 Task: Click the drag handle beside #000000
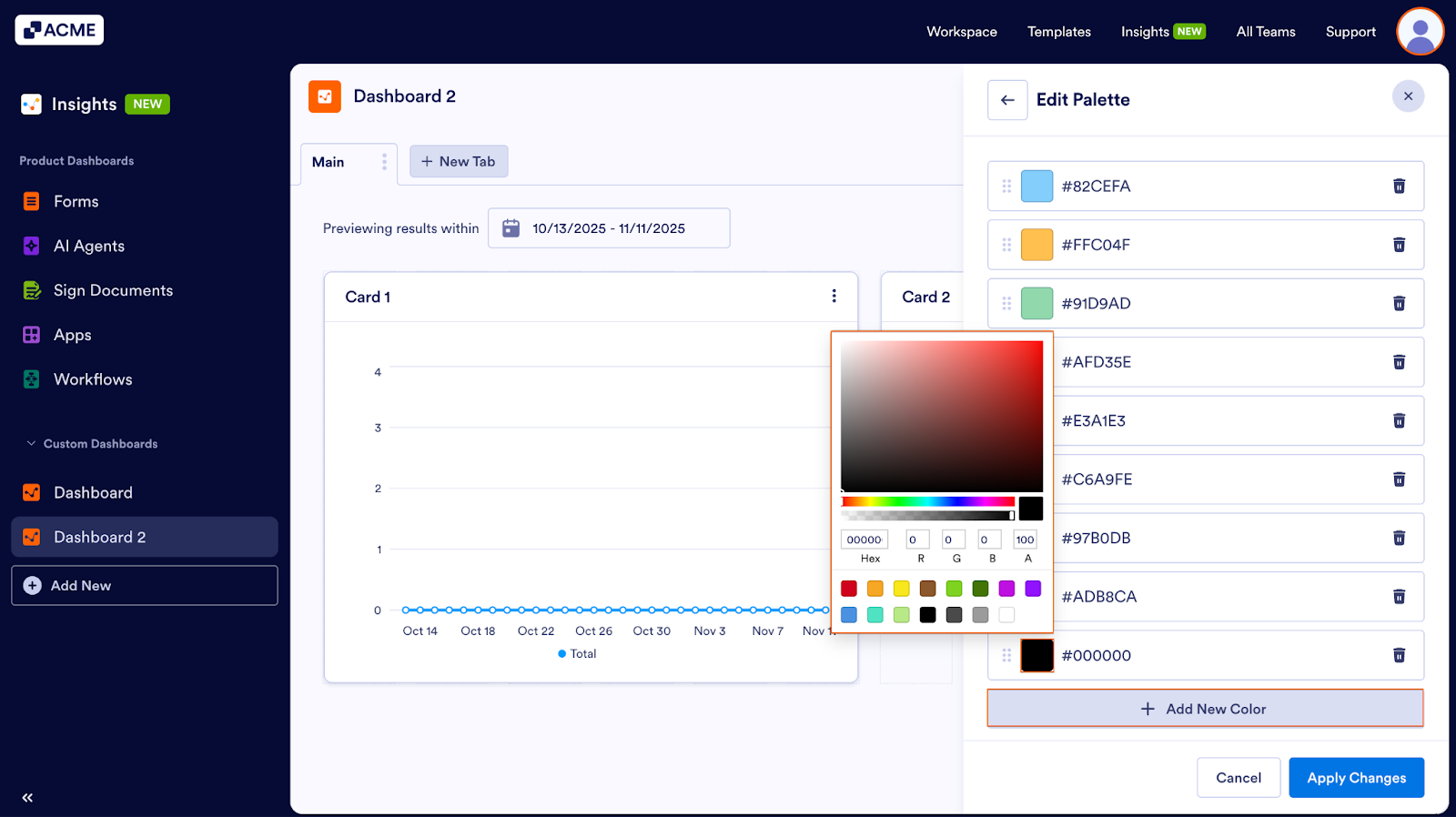[x=1006, y=655]
